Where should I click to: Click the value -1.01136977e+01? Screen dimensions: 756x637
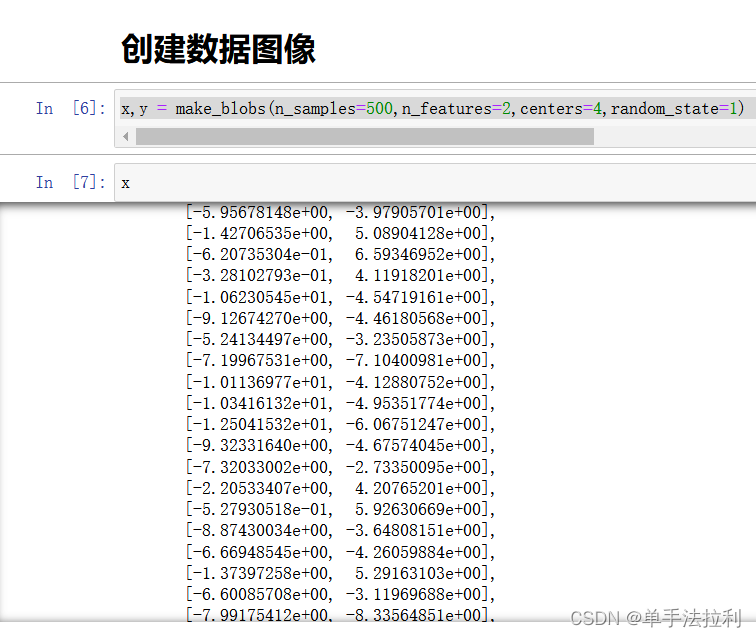pos(260,382)
